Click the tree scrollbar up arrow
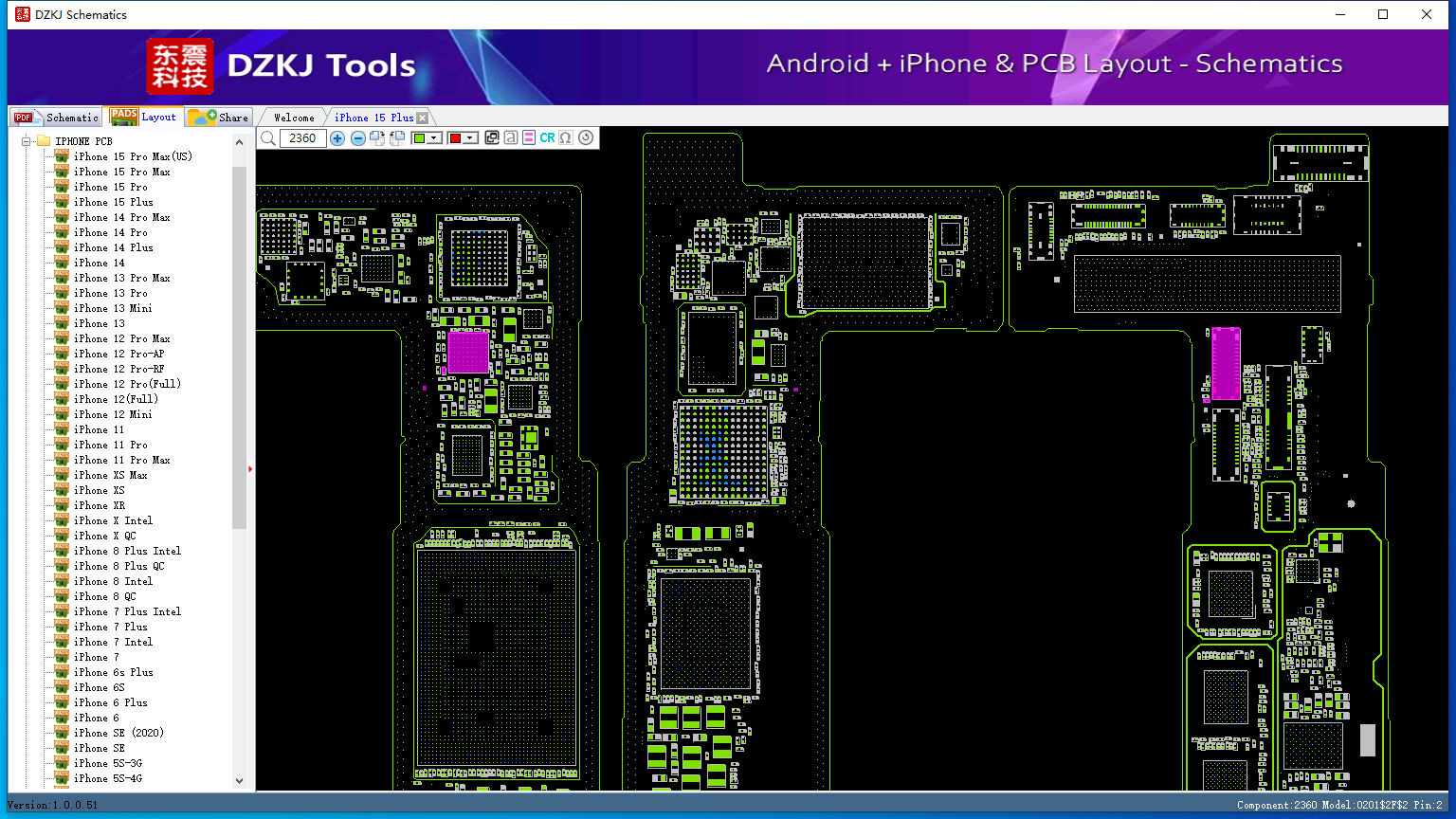This screenshot has height=819, width=1456. coord(239,142)
